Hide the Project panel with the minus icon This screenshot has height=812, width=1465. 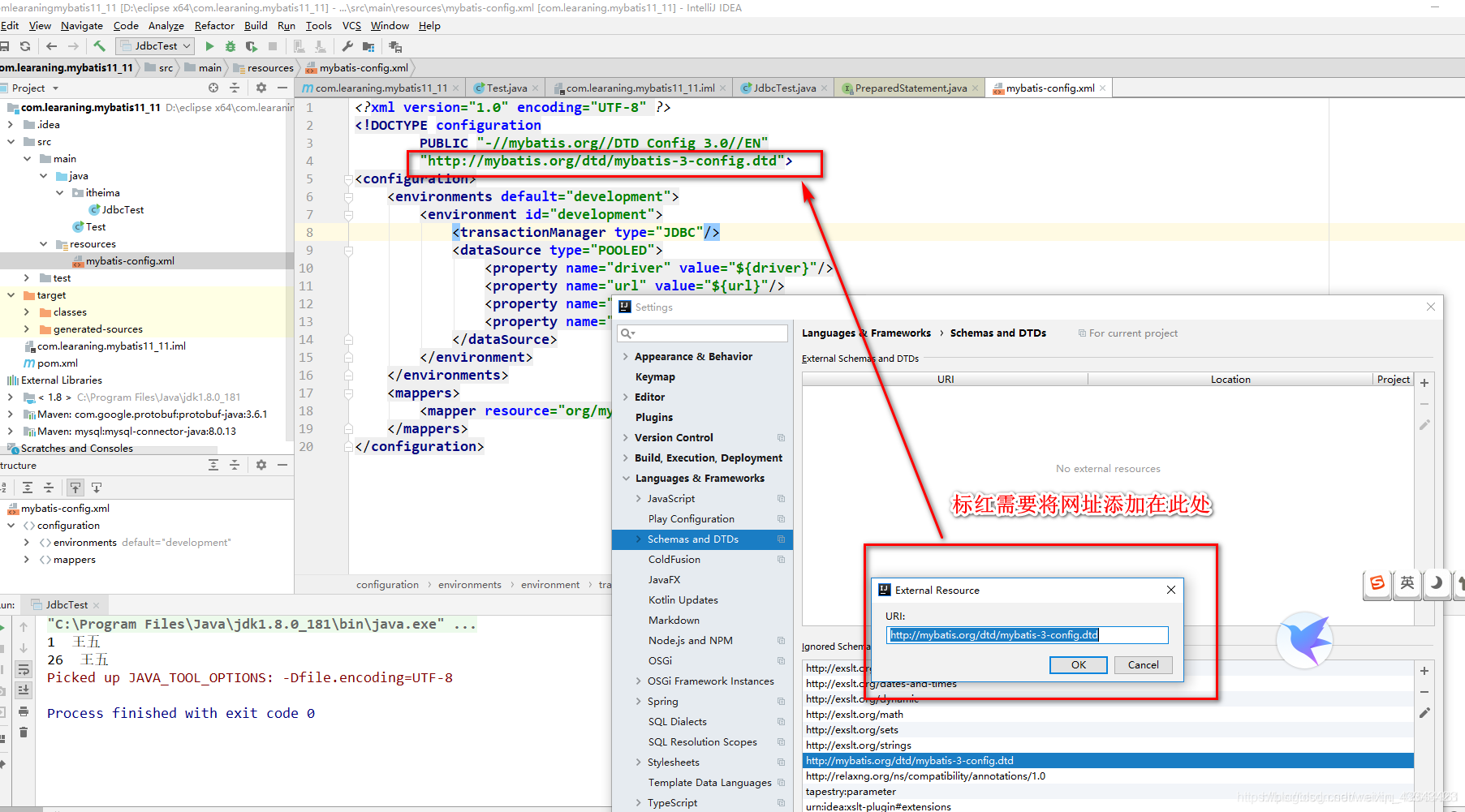(x=282, y=88)
